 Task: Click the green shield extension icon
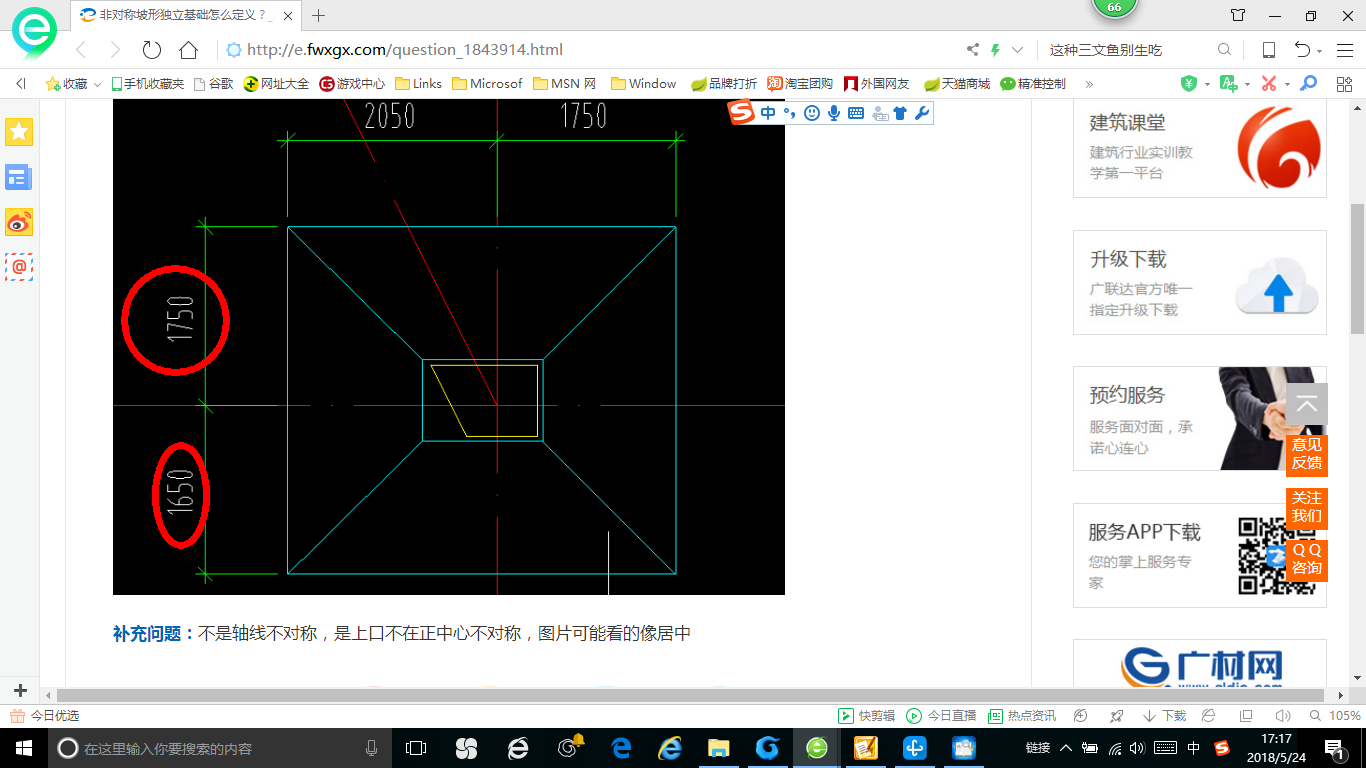pos(1189,84)
